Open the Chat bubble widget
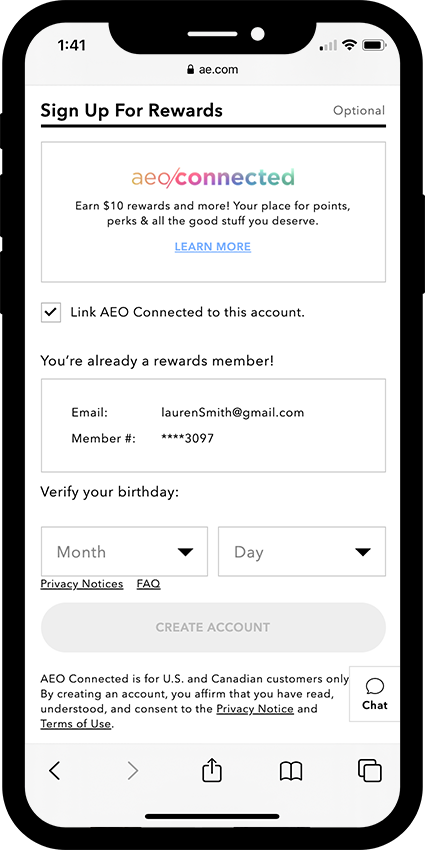425x850 pixels. coord(375,694)
